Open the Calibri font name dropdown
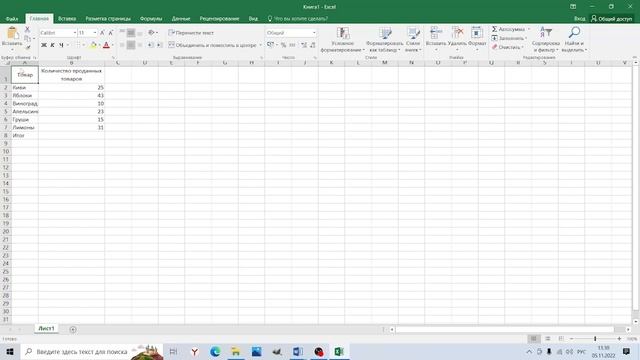This screenshot has height=360, width=640. click(x=75, y=33)
